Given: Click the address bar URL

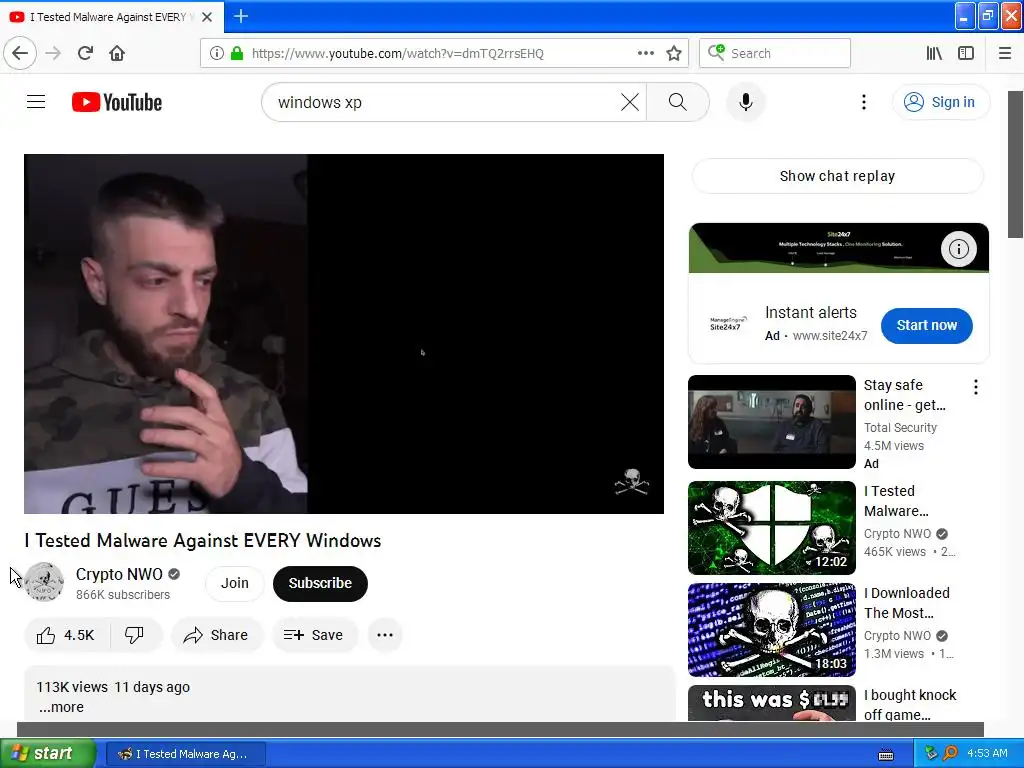Looking at the screenshot, I should tap(397, 54).
